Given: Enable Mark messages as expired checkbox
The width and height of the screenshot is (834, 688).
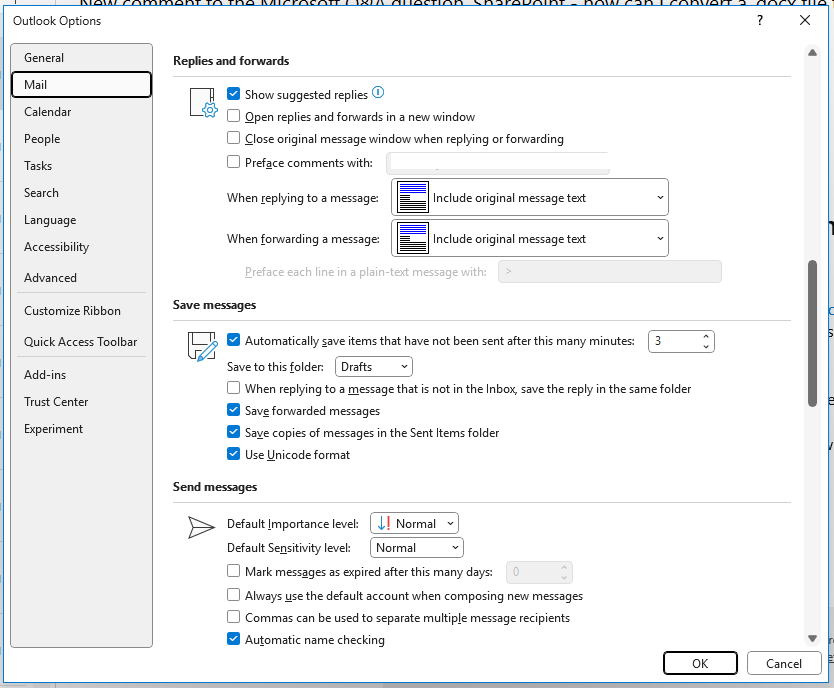Looking at the screenshot, I should point(233,571).
